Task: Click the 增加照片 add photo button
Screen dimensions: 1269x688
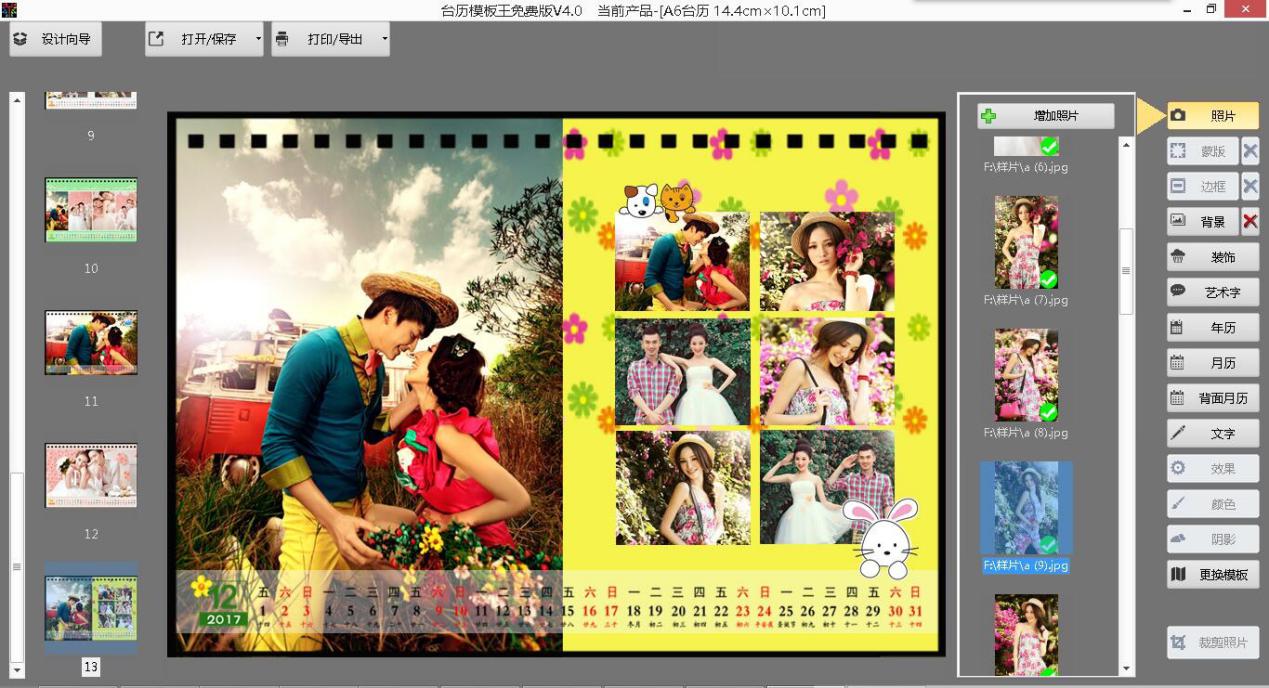Action: point(1045,116)
